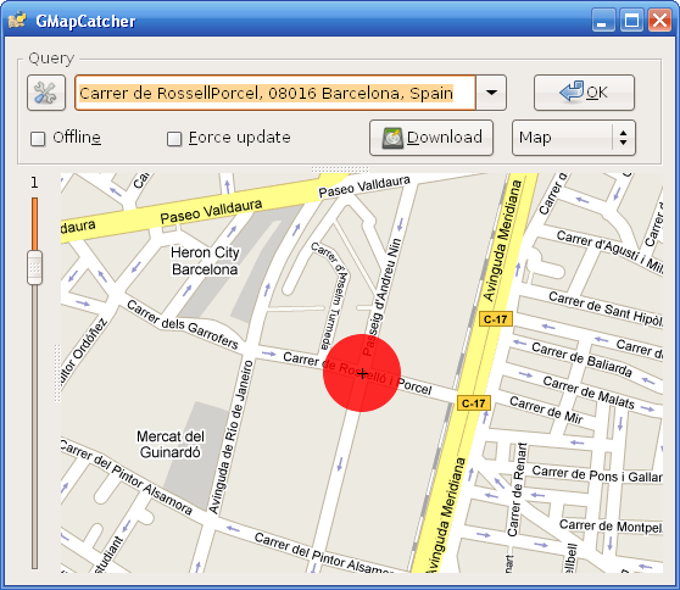This screenshot has height=590, width=680.
Task: Click the Mercat del Guinardó label
Action: coord(170,444)
